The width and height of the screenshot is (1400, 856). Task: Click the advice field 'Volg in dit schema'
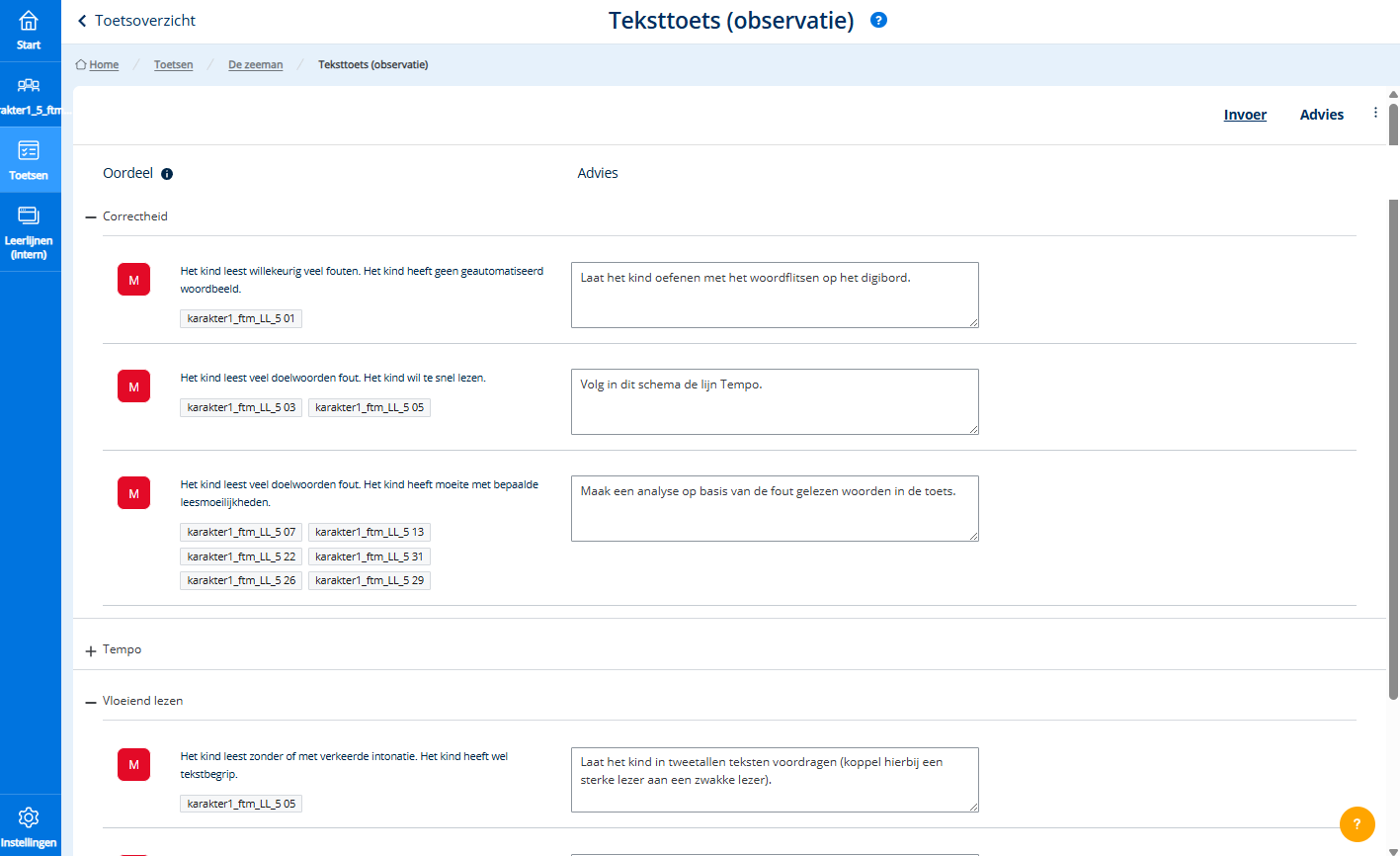(x=775, y=401)
